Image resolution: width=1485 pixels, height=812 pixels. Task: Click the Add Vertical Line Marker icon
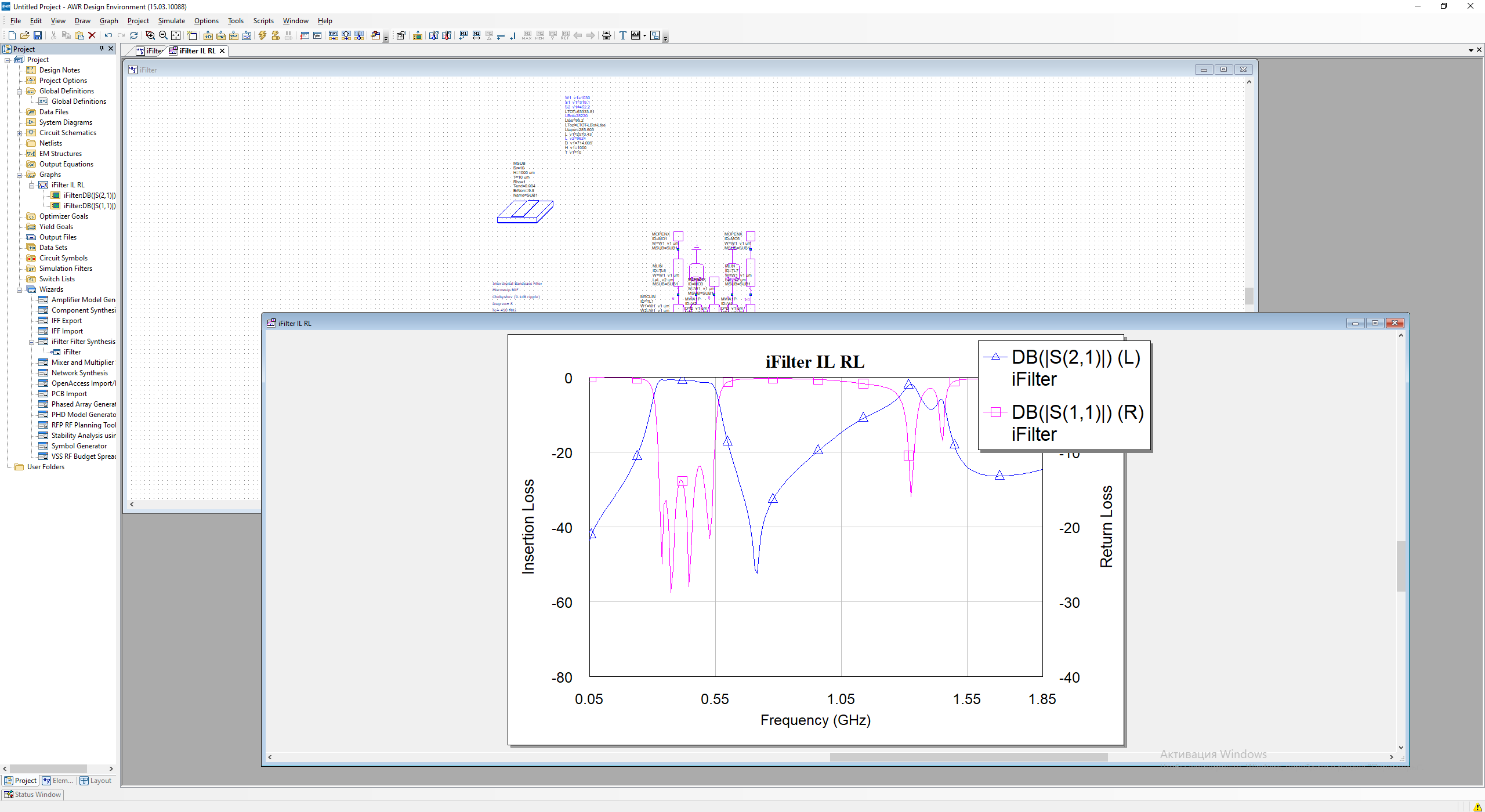click(513, 35)
